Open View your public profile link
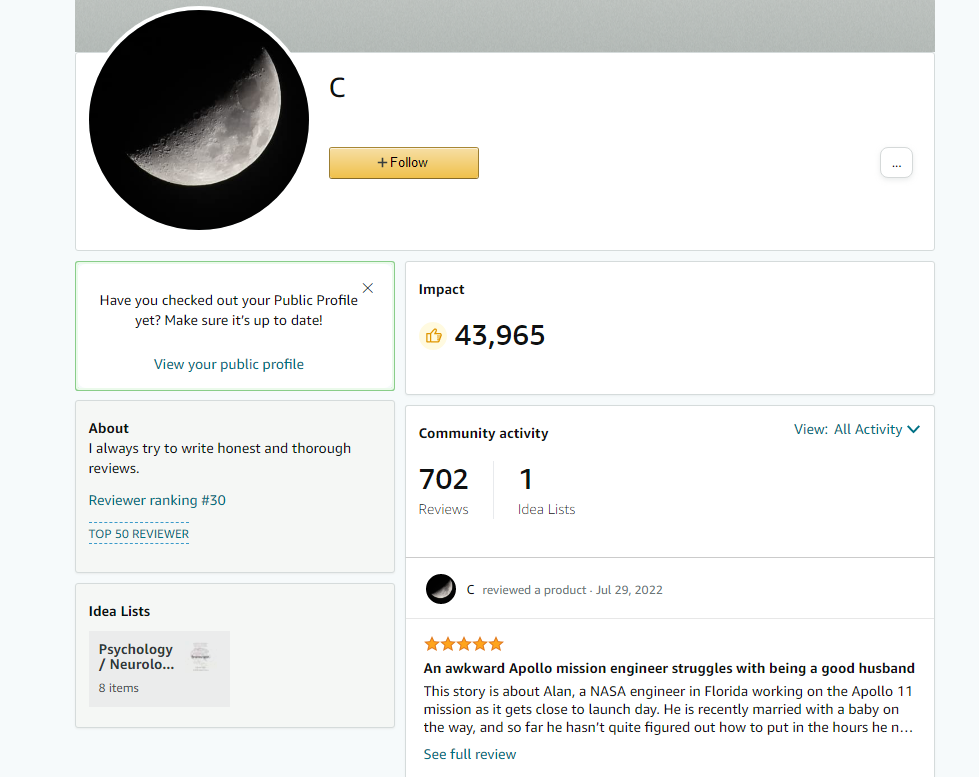The width and height of the screenshot is (979, 777). click(x=229, y=364)
